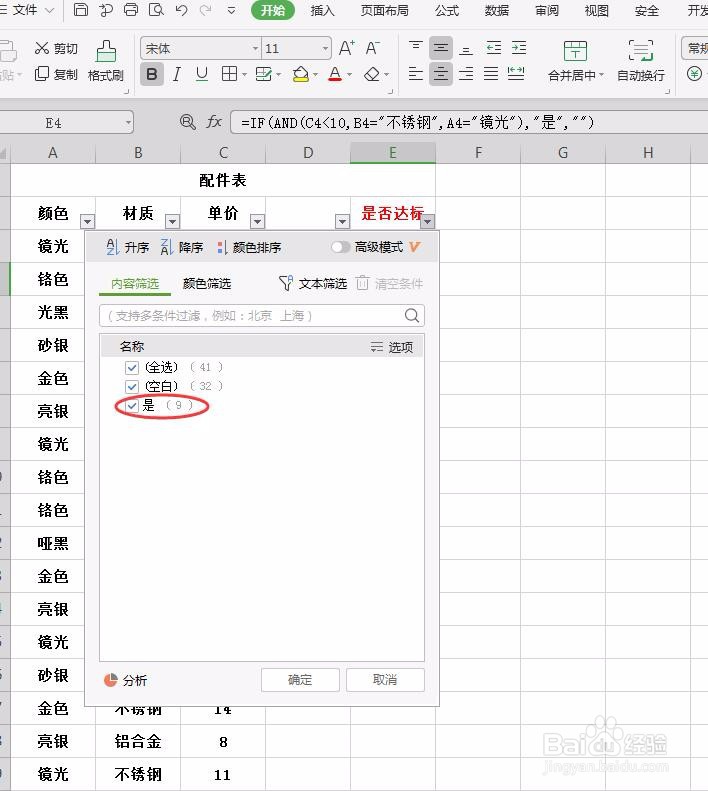Center text horizontally
708x791 pixels.
click(441, 74)
